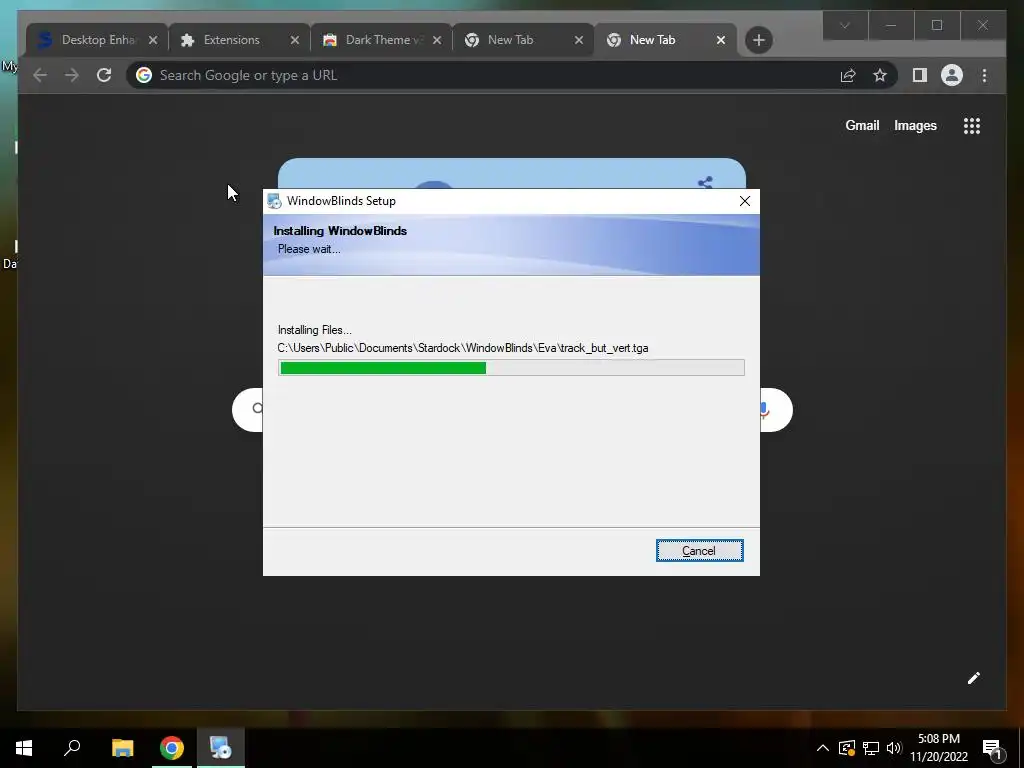Switch to the Extensions tab
Viewport: 1024px width, 768px height.
pyautogui.click(x=240, y=40)
